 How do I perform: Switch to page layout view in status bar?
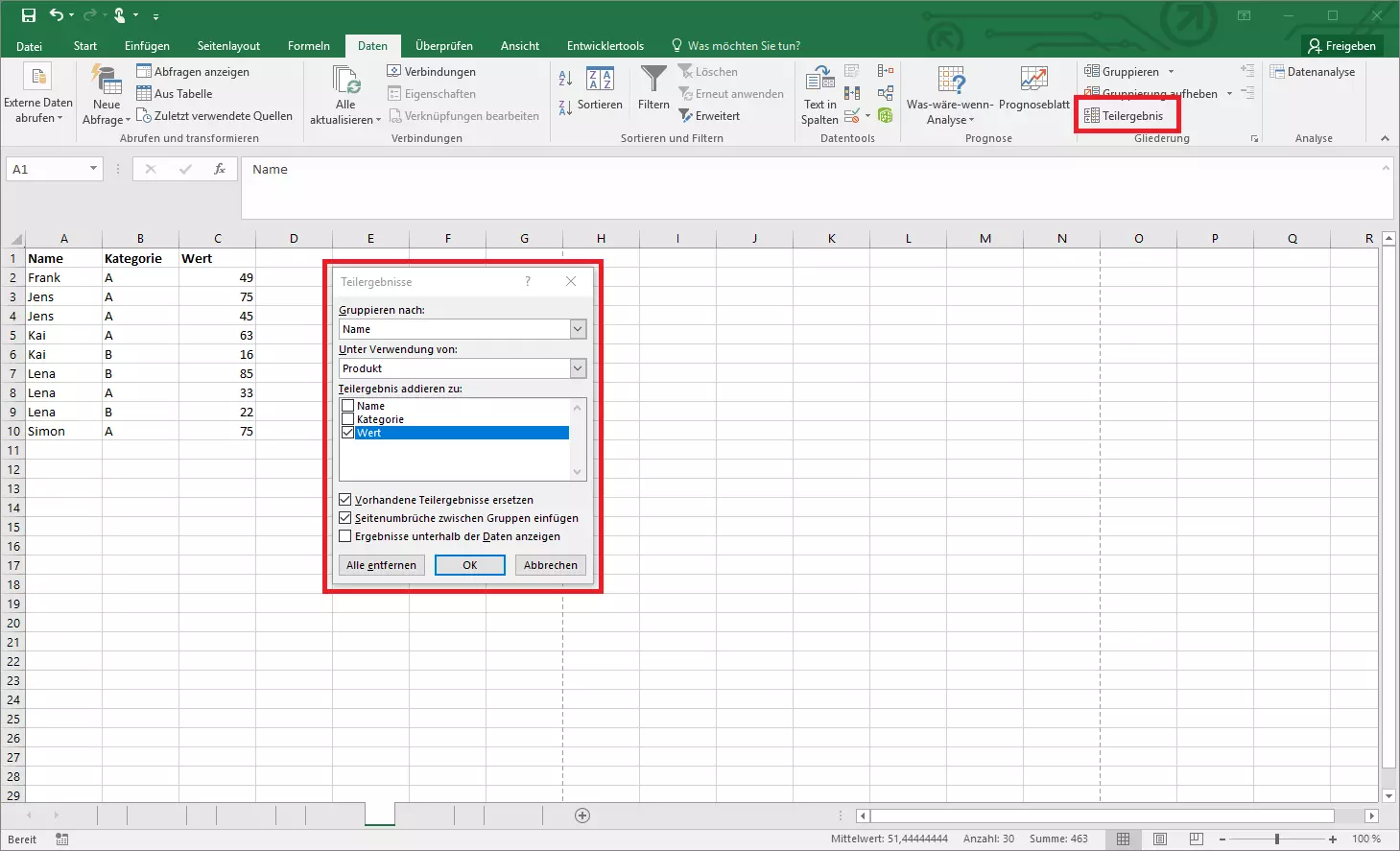pos(1160,839)
